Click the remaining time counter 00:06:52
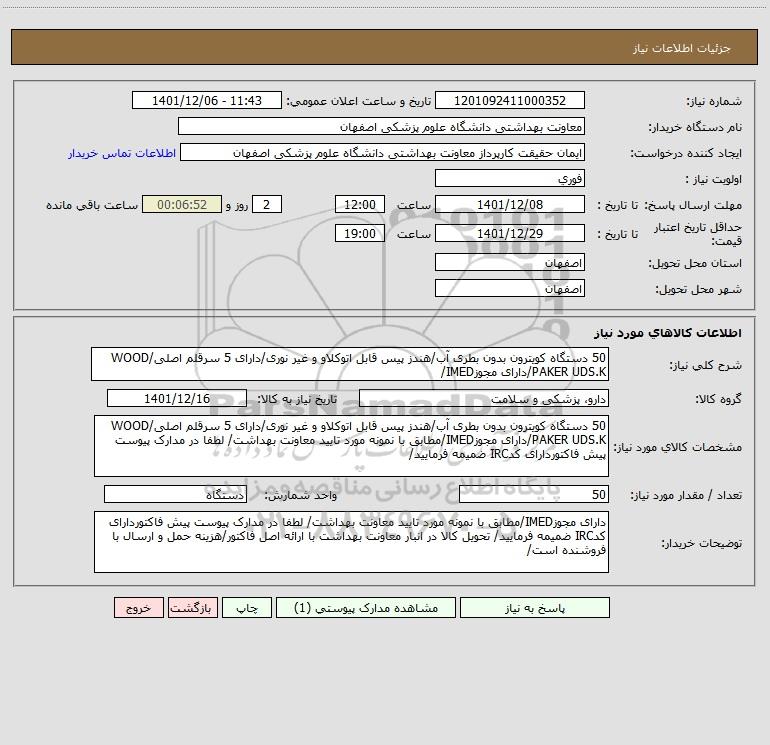Viewport: 770px width, 745px height. (x=182, y=204)
